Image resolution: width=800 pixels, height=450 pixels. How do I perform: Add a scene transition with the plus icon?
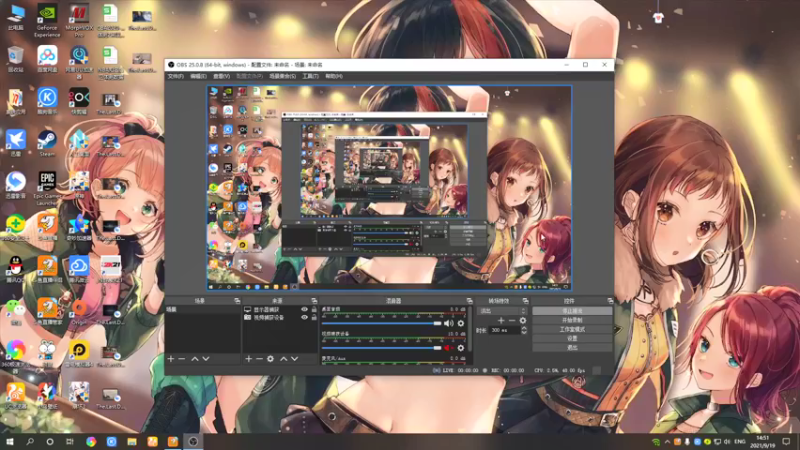501,320
